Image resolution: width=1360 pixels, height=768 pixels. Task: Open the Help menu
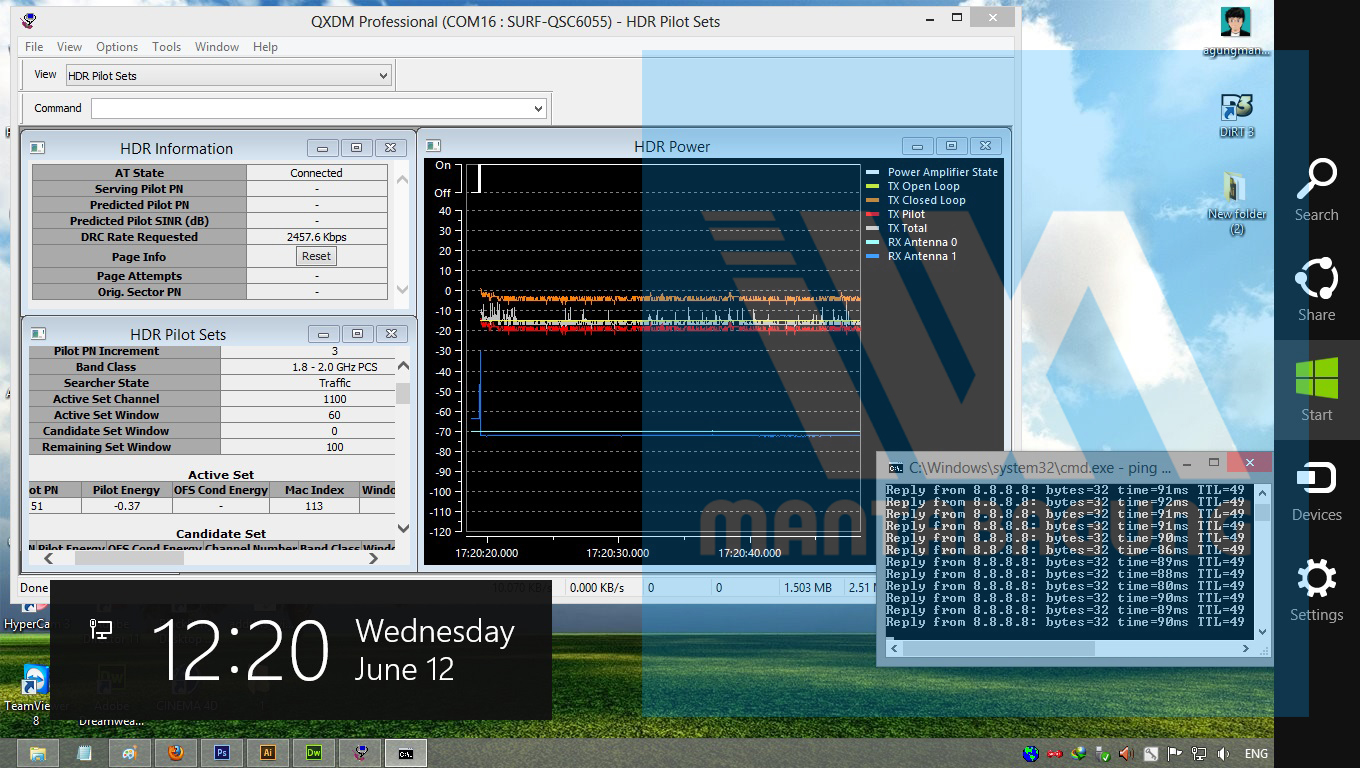click(265, 47)
